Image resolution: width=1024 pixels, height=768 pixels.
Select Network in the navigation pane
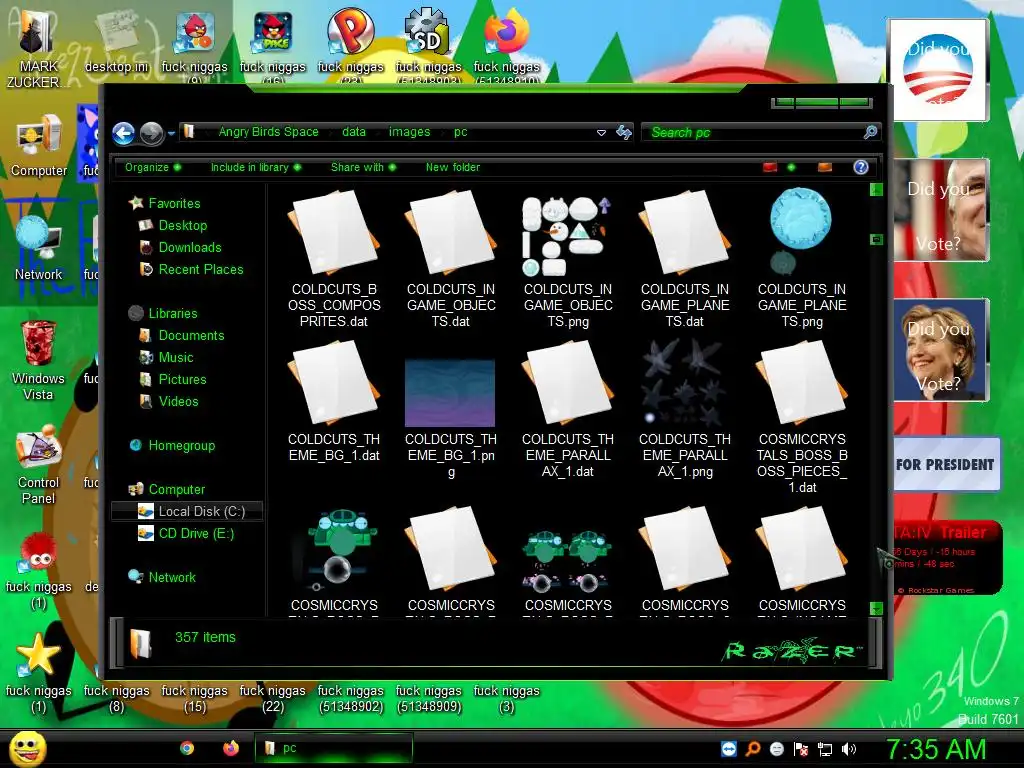click(x=172, y=577)
